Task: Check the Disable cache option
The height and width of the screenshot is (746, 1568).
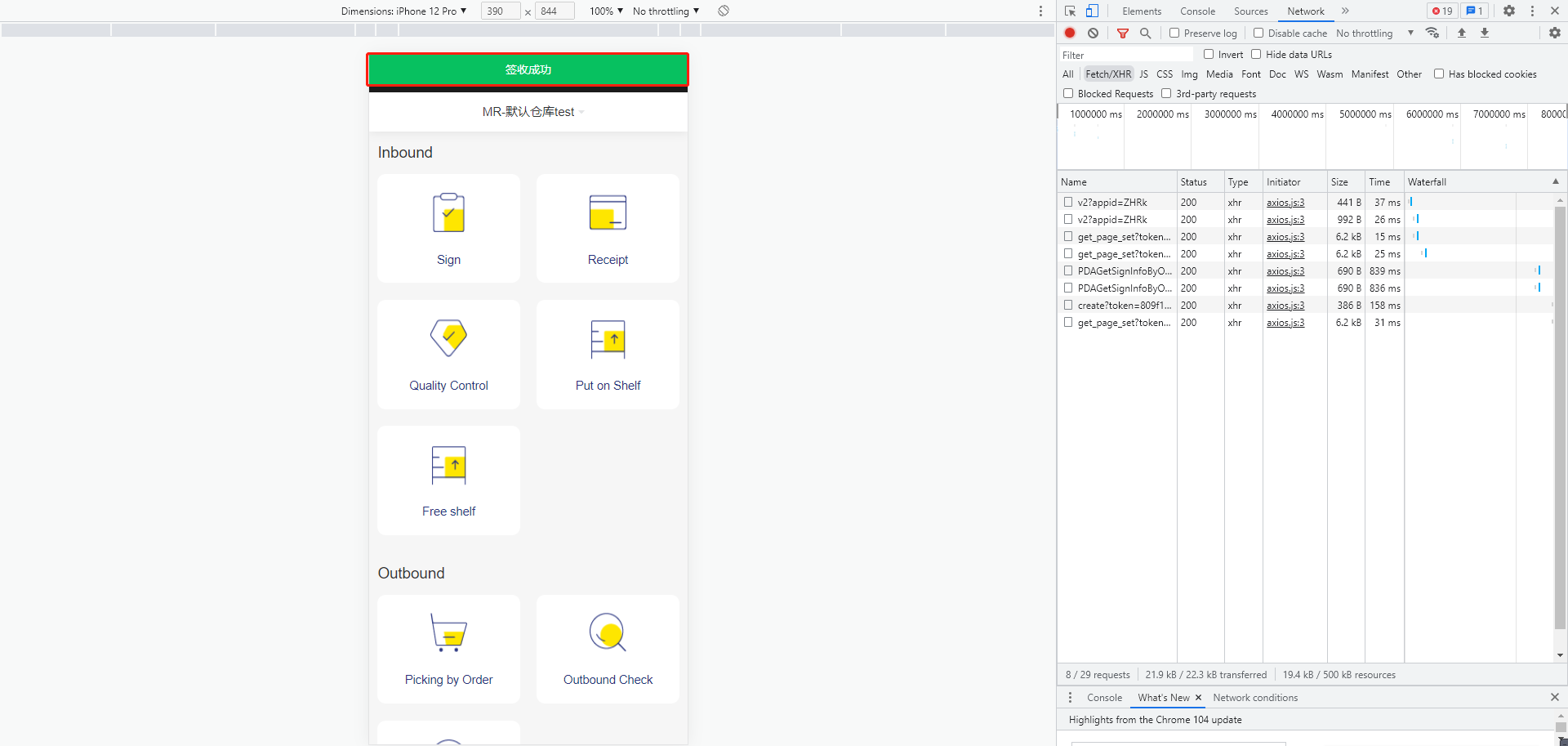Action: coord(1258,34)
